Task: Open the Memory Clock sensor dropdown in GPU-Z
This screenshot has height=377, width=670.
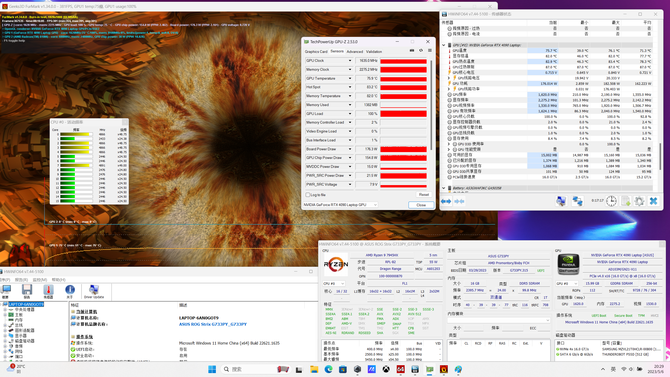Action: point(350,70)
